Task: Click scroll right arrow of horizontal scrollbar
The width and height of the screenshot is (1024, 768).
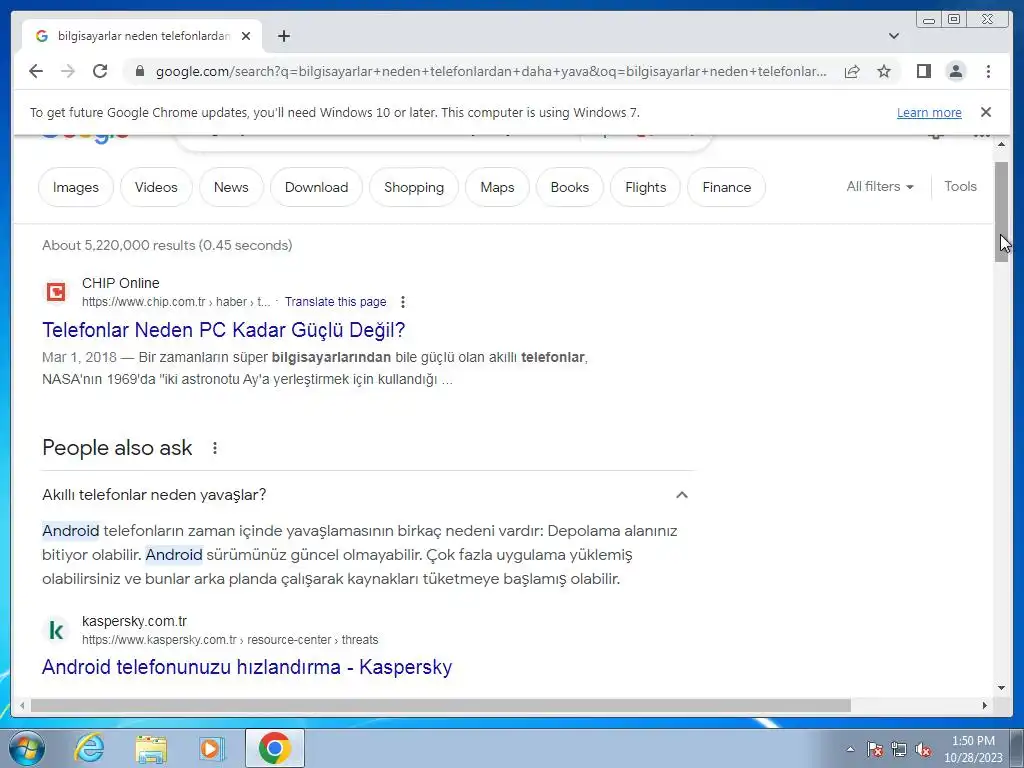Action: 985,705
